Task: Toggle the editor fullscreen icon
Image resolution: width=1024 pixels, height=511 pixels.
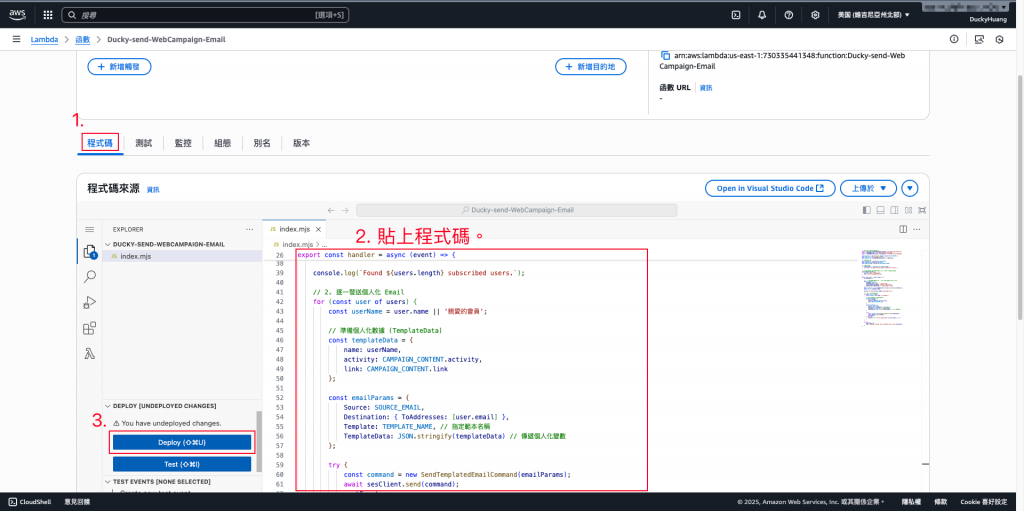Action: pos(921,210)
